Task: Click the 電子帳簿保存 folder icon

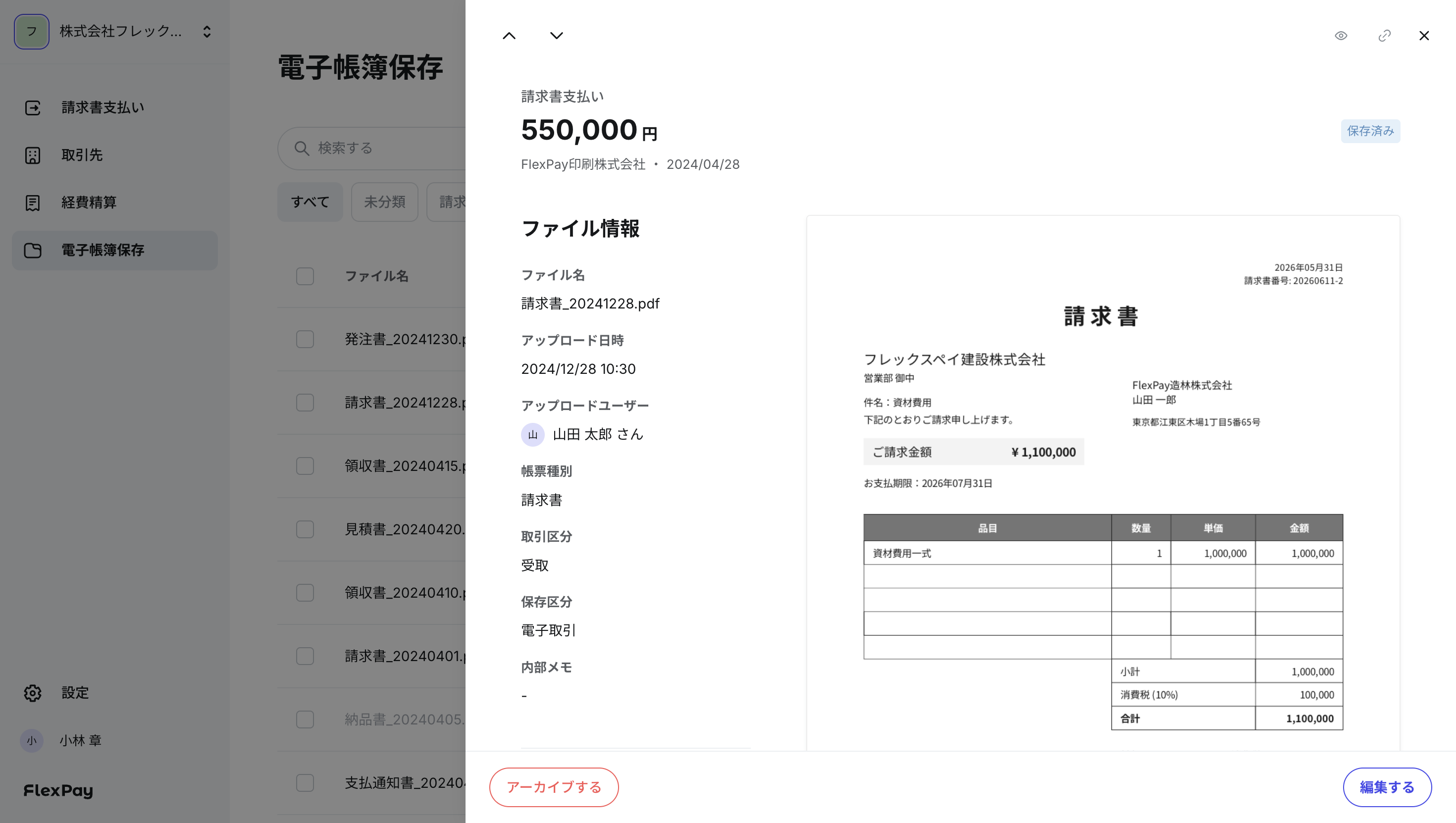Action: [33, 250]
